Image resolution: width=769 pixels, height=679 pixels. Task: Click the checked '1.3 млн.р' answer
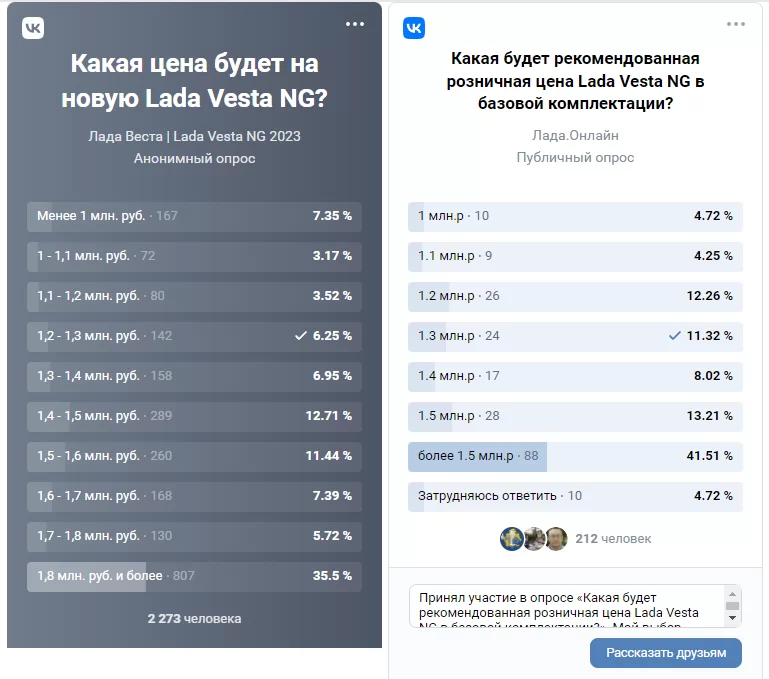[x=575, y=336]
